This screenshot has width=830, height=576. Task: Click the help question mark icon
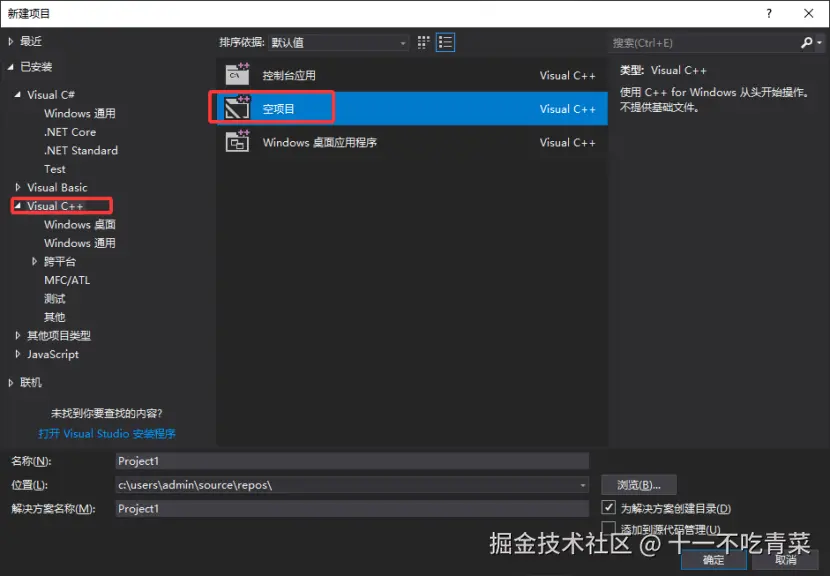pyautogui.click(x=769, y=13)
